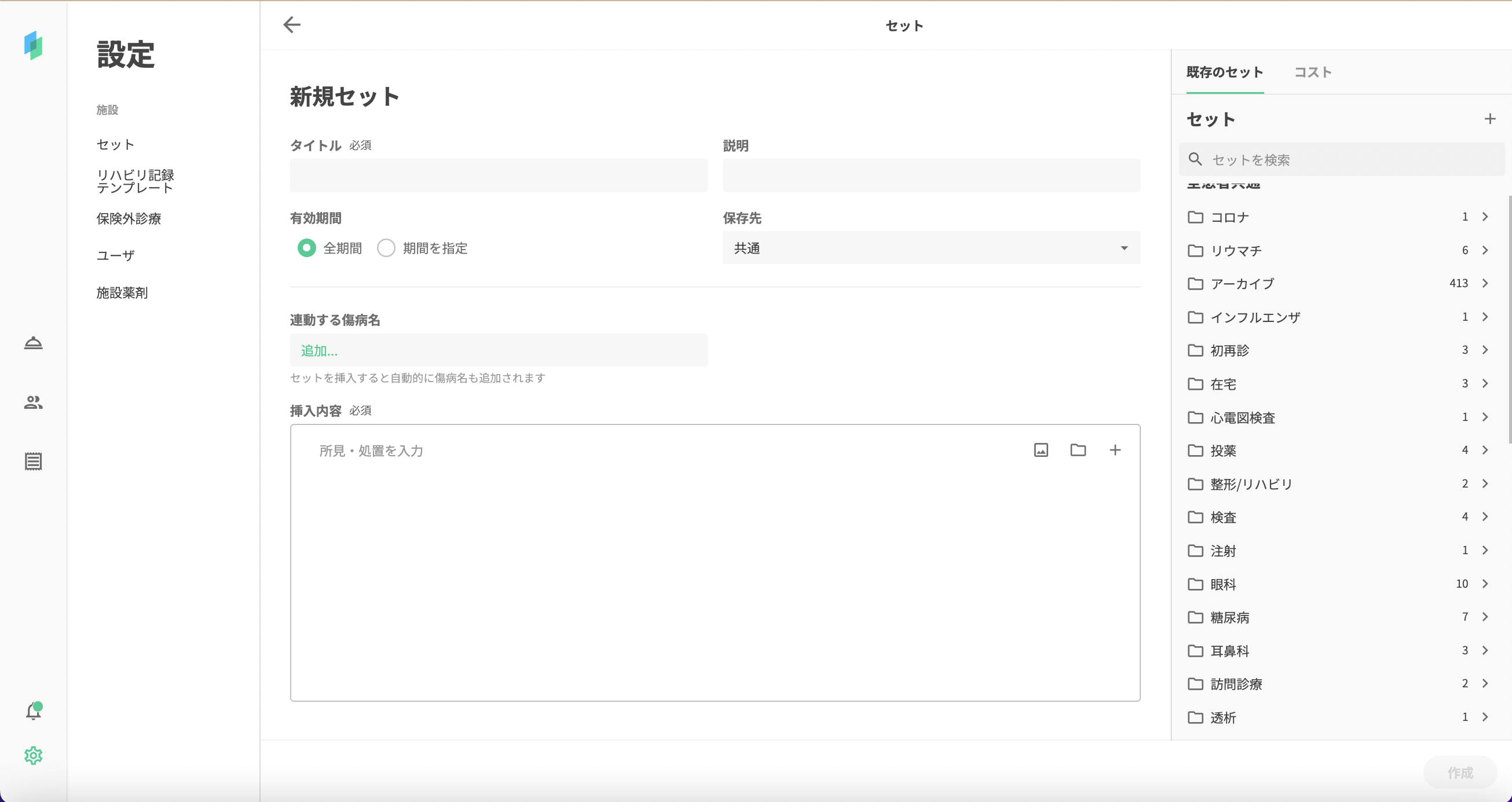Click the set list vertical scrollbar
The height and width of the screenshot is (802, 1512).
pos(1509,320)
